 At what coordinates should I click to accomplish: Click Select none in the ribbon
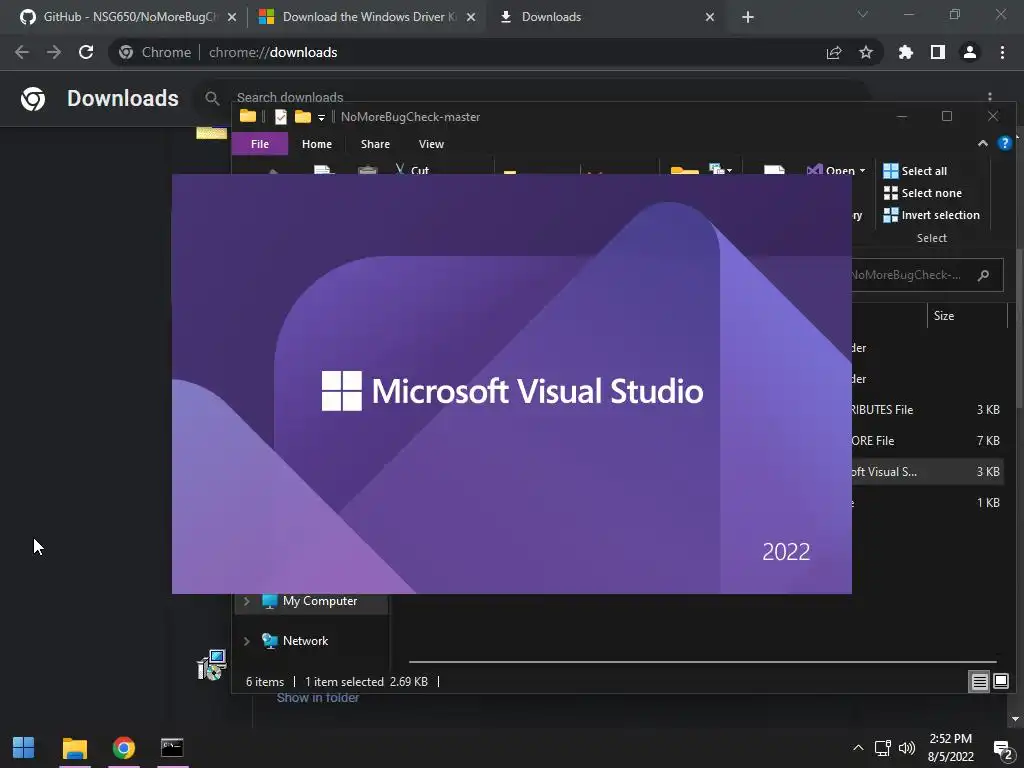click(931, 193)
